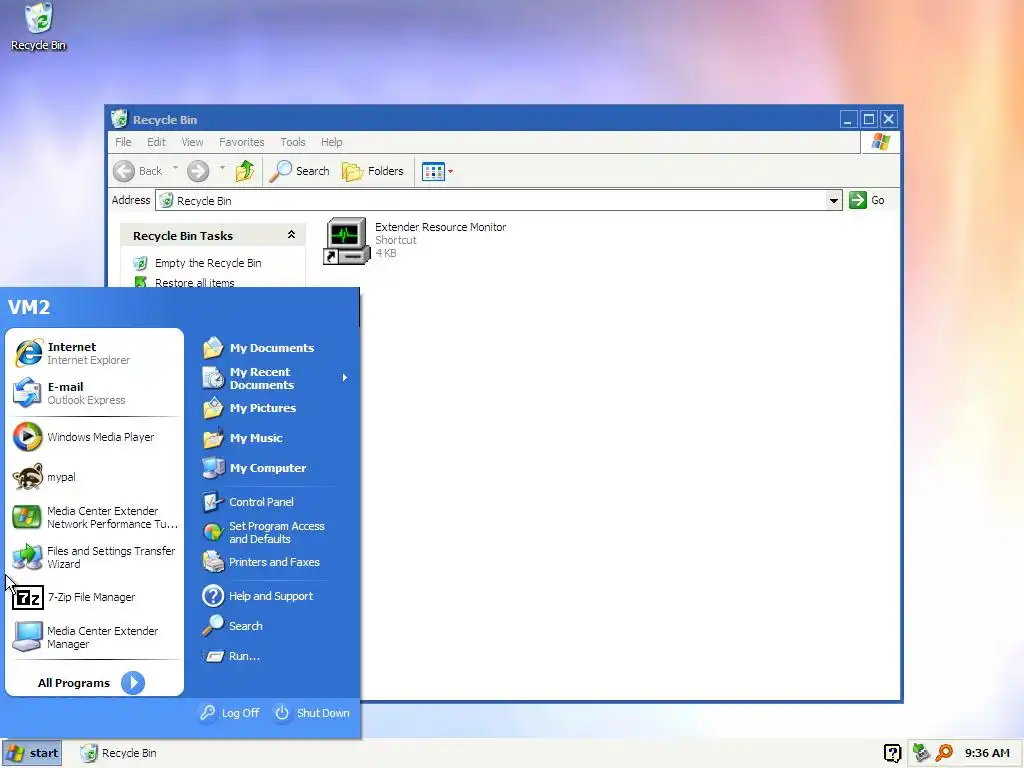Collapse the Recycle Bin Tasks panel

291,235
